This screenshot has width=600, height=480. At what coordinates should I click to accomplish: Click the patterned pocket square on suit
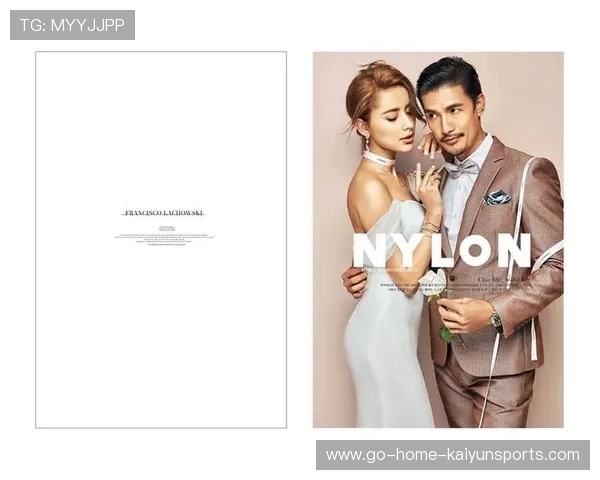pyautogui.click(x=498, y=197)
